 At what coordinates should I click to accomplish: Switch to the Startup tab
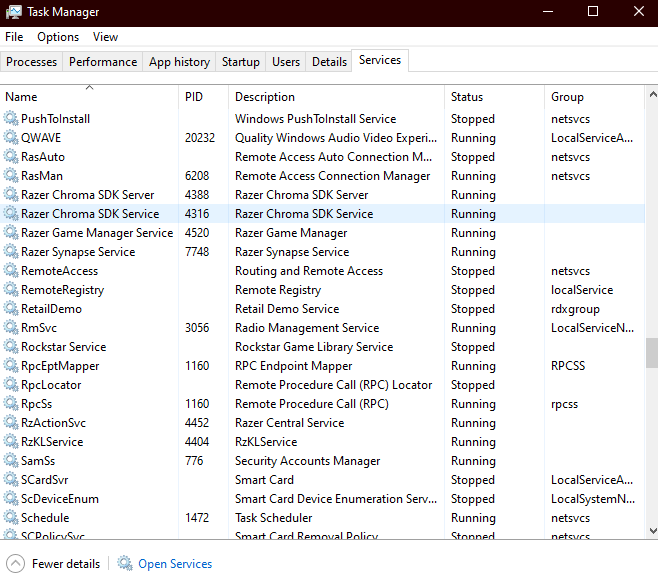(x=240, y=62)
